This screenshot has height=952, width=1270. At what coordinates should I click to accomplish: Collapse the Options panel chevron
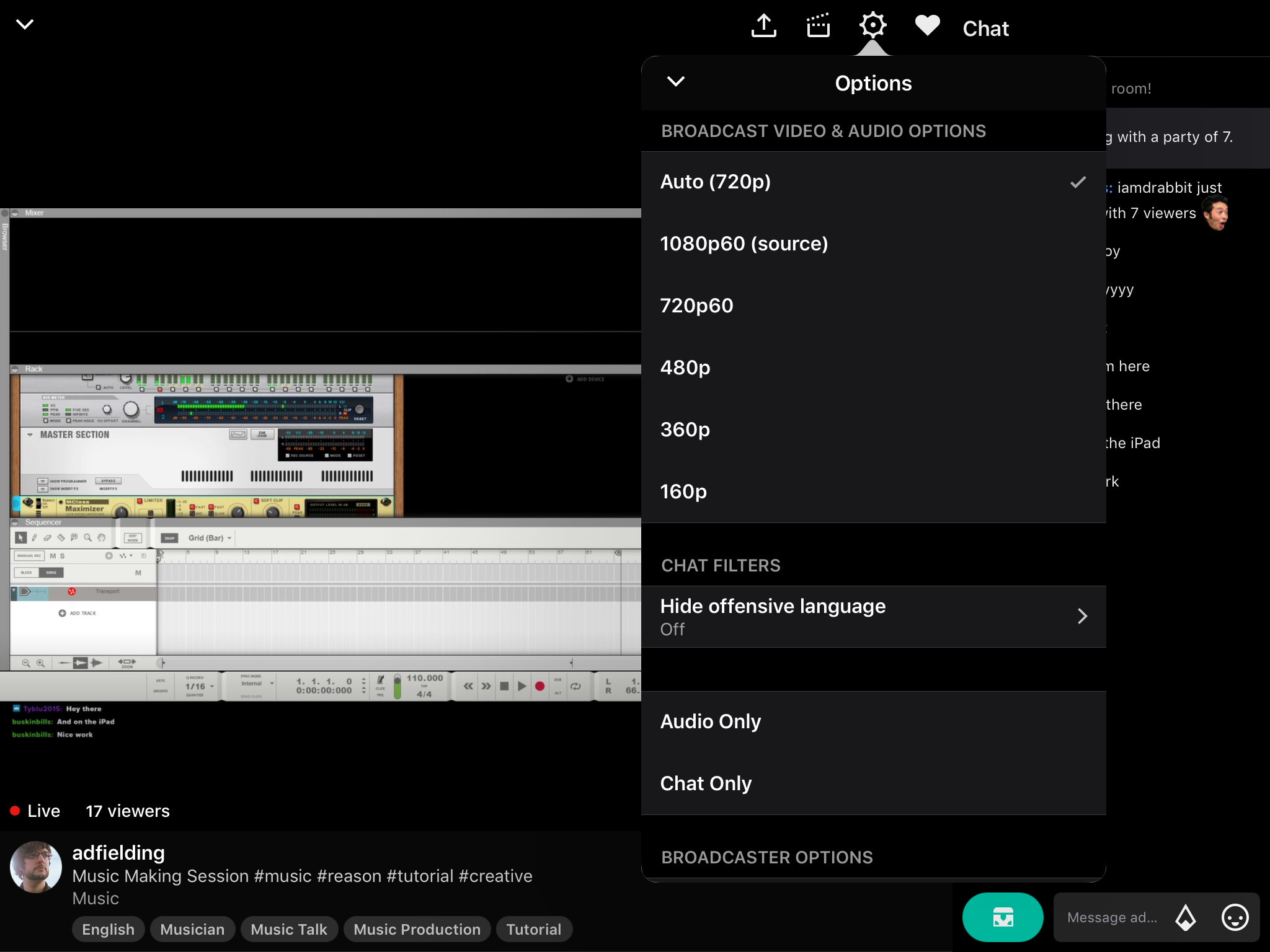tap(676, 82)
